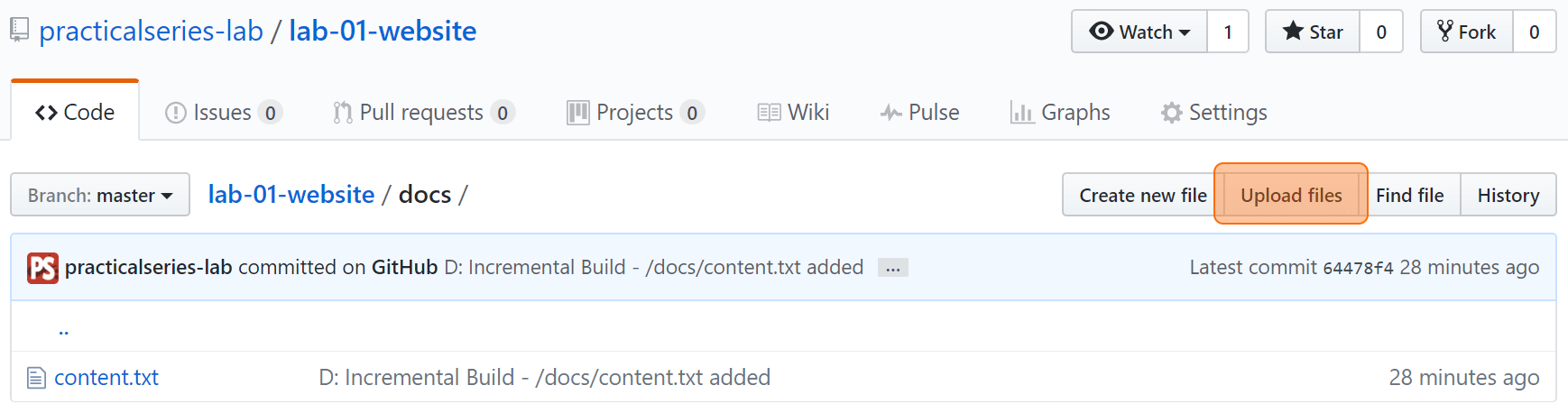Image resolution: width=1568 pixels, height=413 pixels.
Task: Switch to Pull requests tab
Action: pyautogui.click(x=423, y=113)
